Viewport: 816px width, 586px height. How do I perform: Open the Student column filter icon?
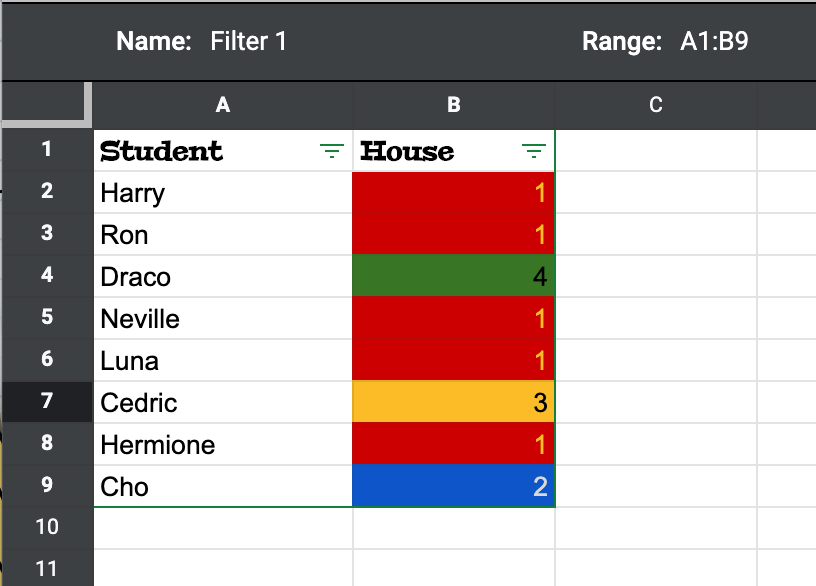coord(330,151)
